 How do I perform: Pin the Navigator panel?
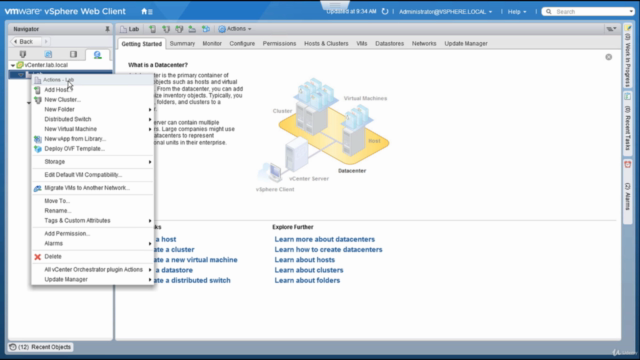click(x=107, y=29)
